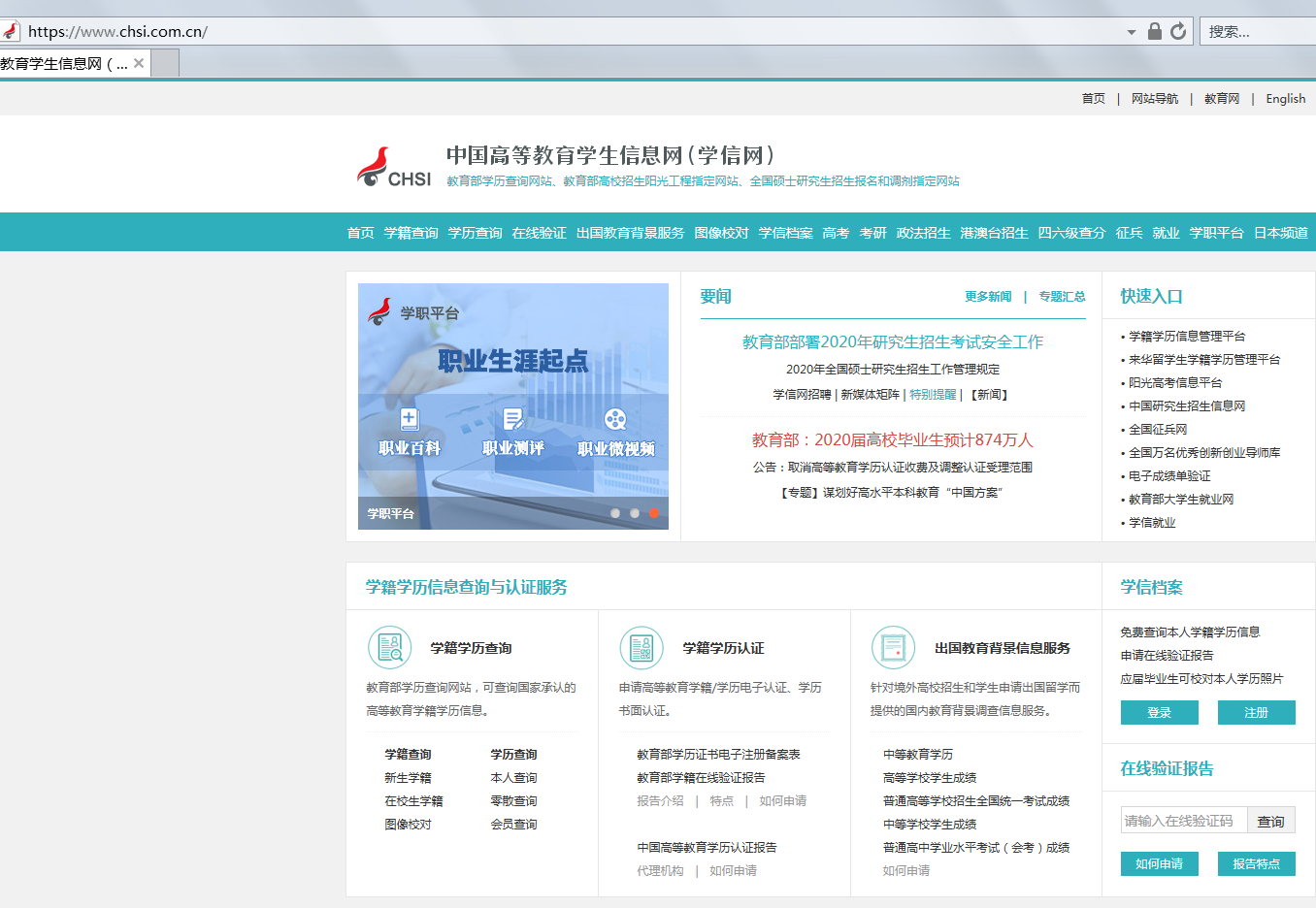Click the 职业测评 icon in banner
Image resolution: width=1316 pixels, height=908 pixels.
(513, 419)
